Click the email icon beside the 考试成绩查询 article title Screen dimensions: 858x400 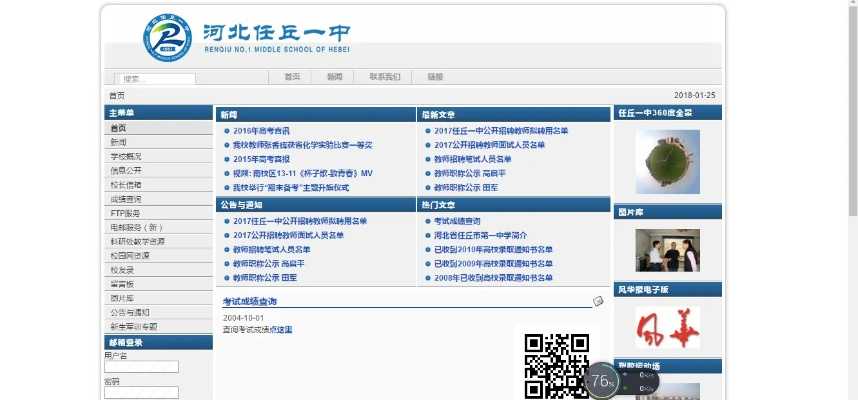598,301
